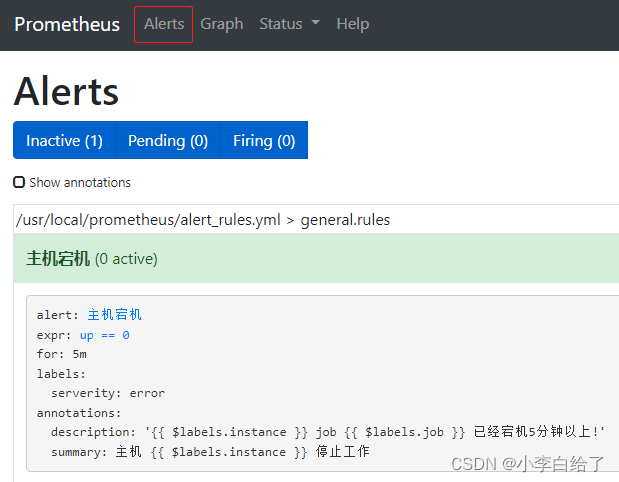Screen dimensions: 619x482
Task: Select the general.rules group name text
Action: pyautogui.click(x=345, y=220)
